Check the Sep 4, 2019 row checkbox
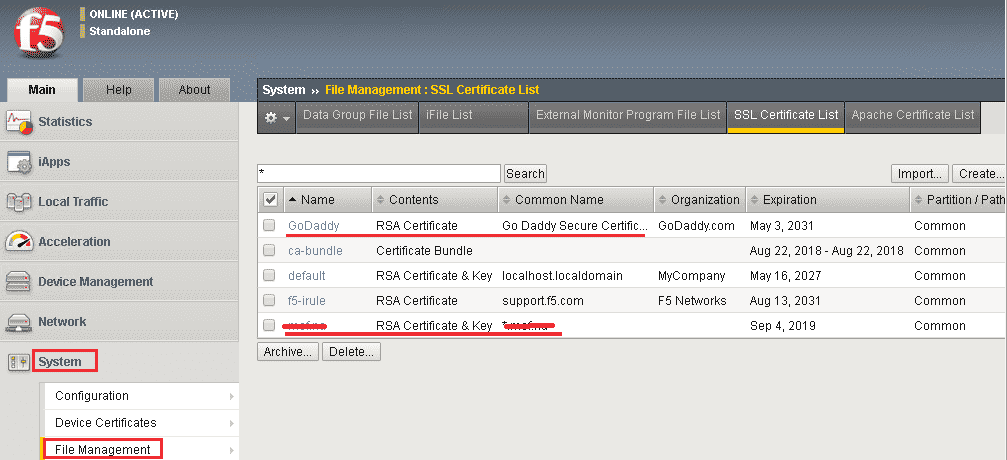This screenshot has height=460, width=1007. (269, 326)
